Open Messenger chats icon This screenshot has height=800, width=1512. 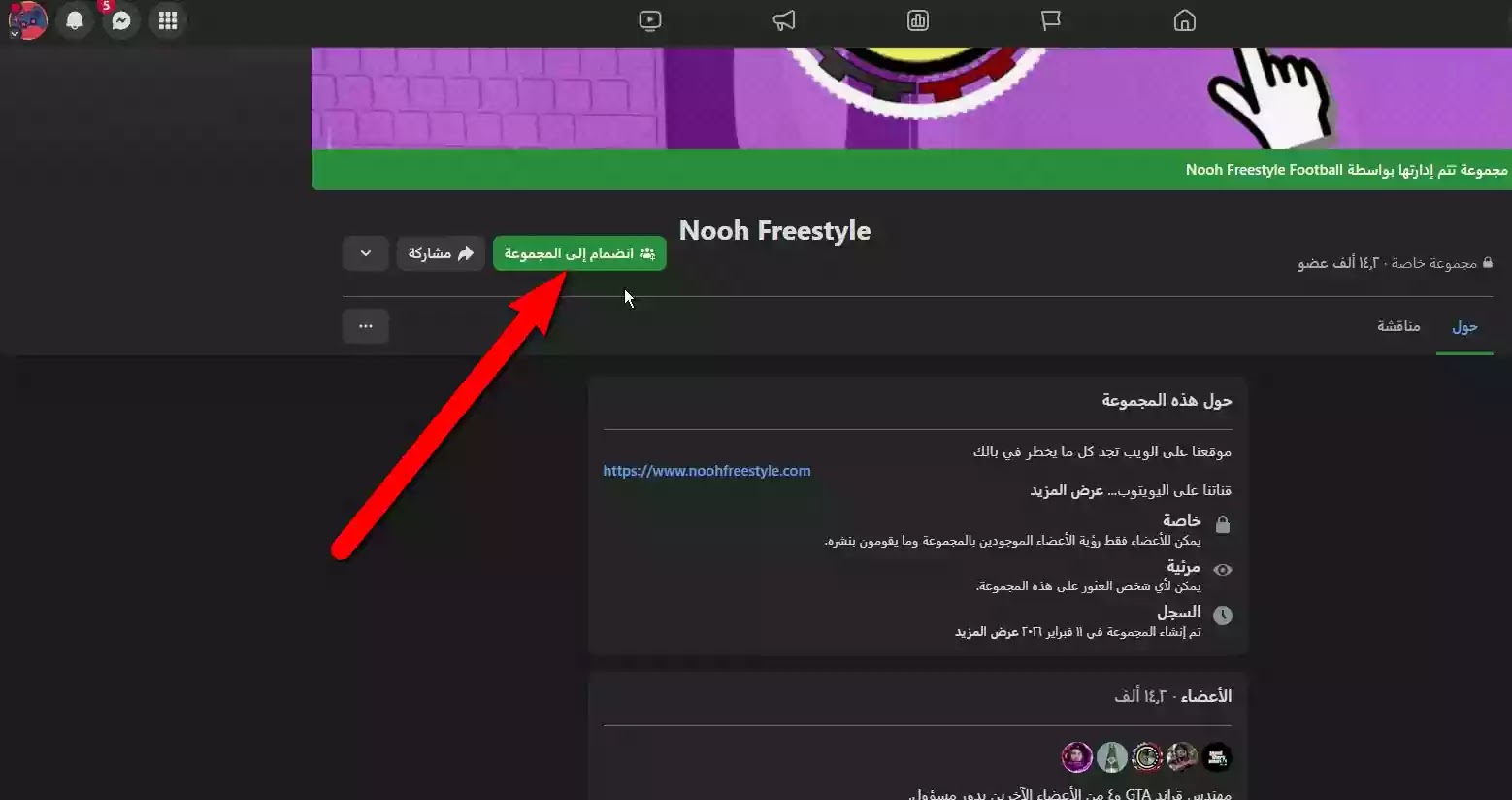tap(121, 20)
